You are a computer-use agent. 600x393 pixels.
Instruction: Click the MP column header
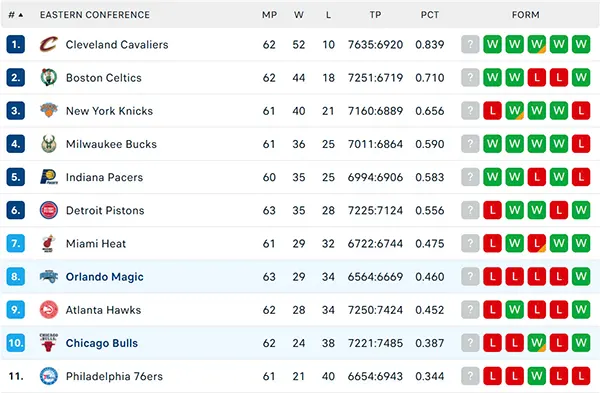[269, 15]
